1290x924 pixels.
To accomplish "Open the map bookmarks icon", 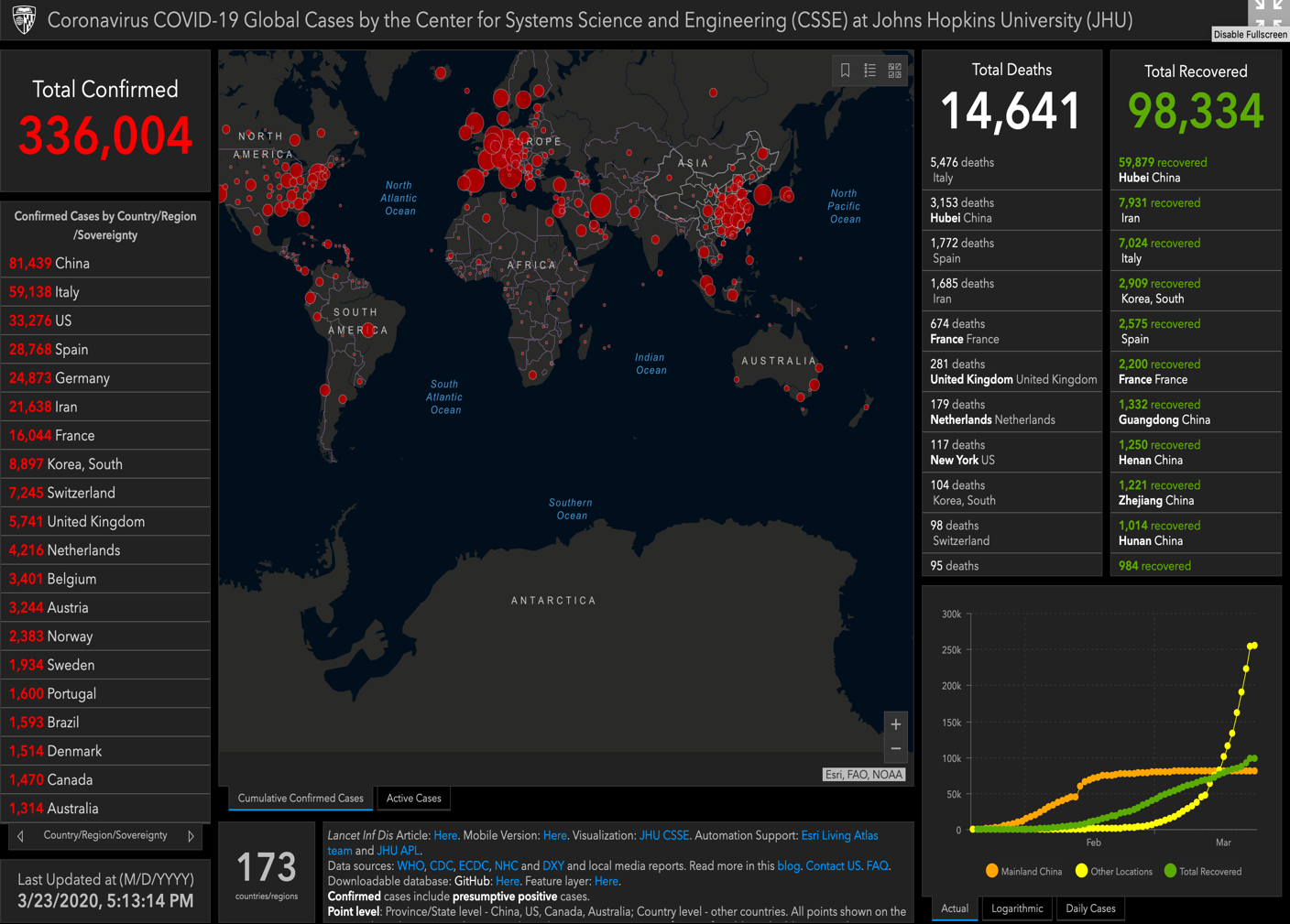I will 845,71.
